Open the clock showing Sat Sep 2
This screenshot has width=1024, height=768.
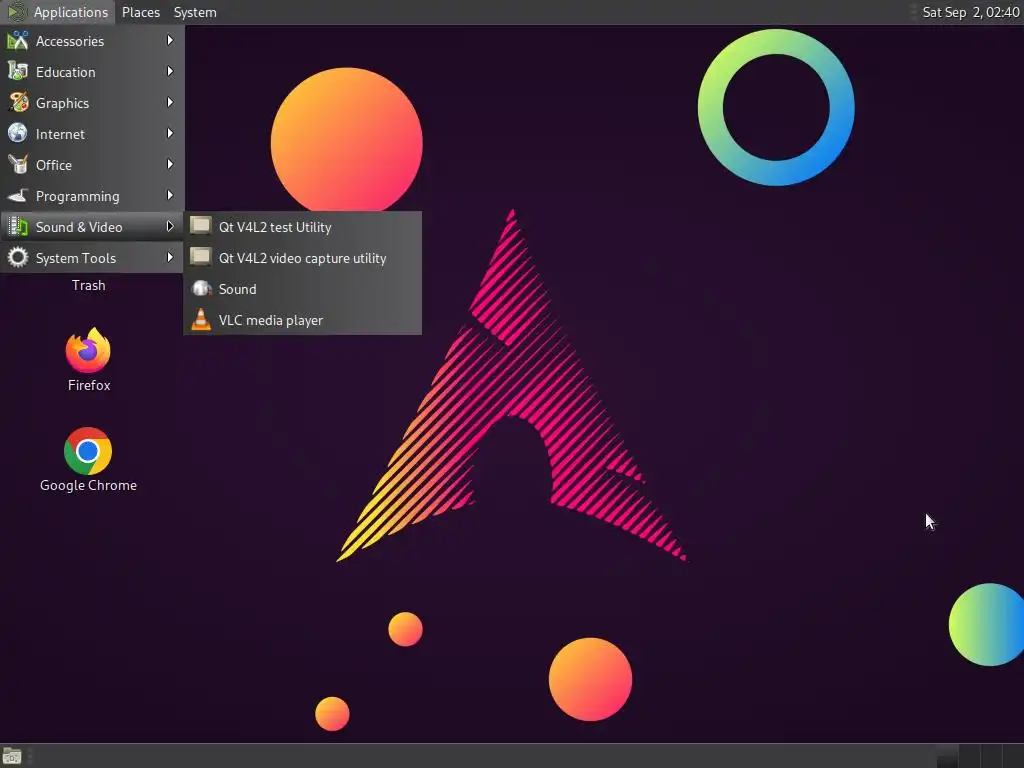(x=970, y=12)
